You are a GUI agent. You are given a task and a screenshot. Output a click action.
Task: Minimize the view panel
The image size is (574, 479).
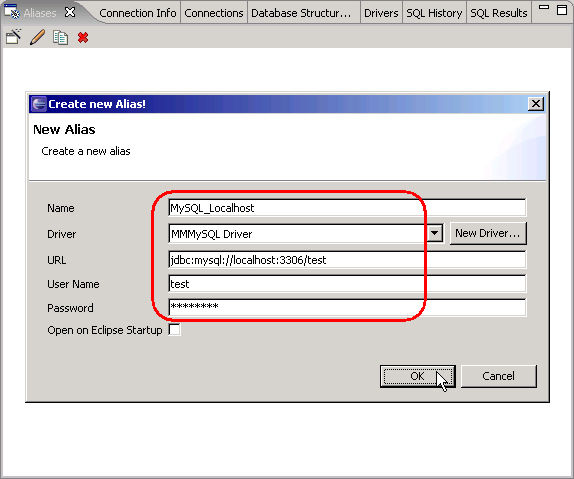pos(544,7)
